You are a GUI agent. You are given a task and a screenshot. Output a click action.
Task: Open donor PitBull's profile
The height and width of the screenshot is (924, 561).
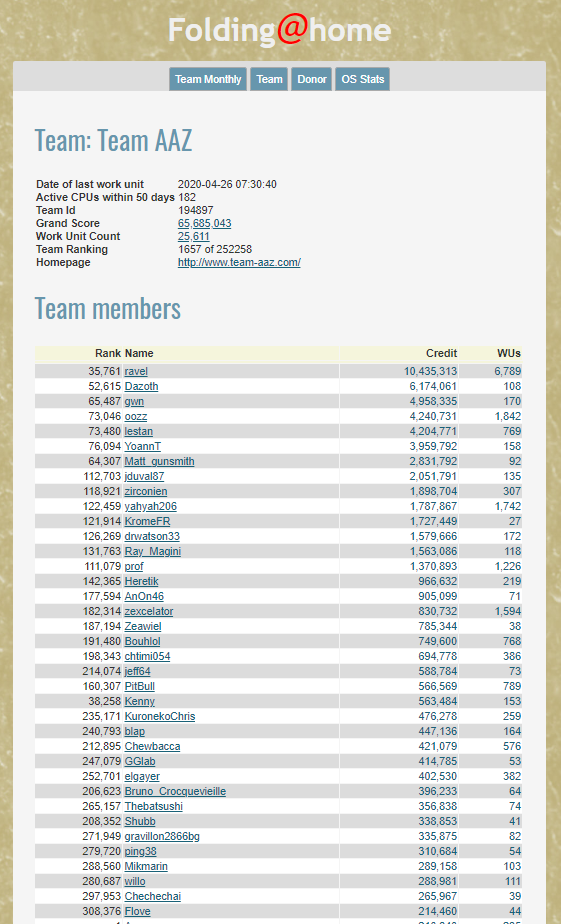[140, 687]
